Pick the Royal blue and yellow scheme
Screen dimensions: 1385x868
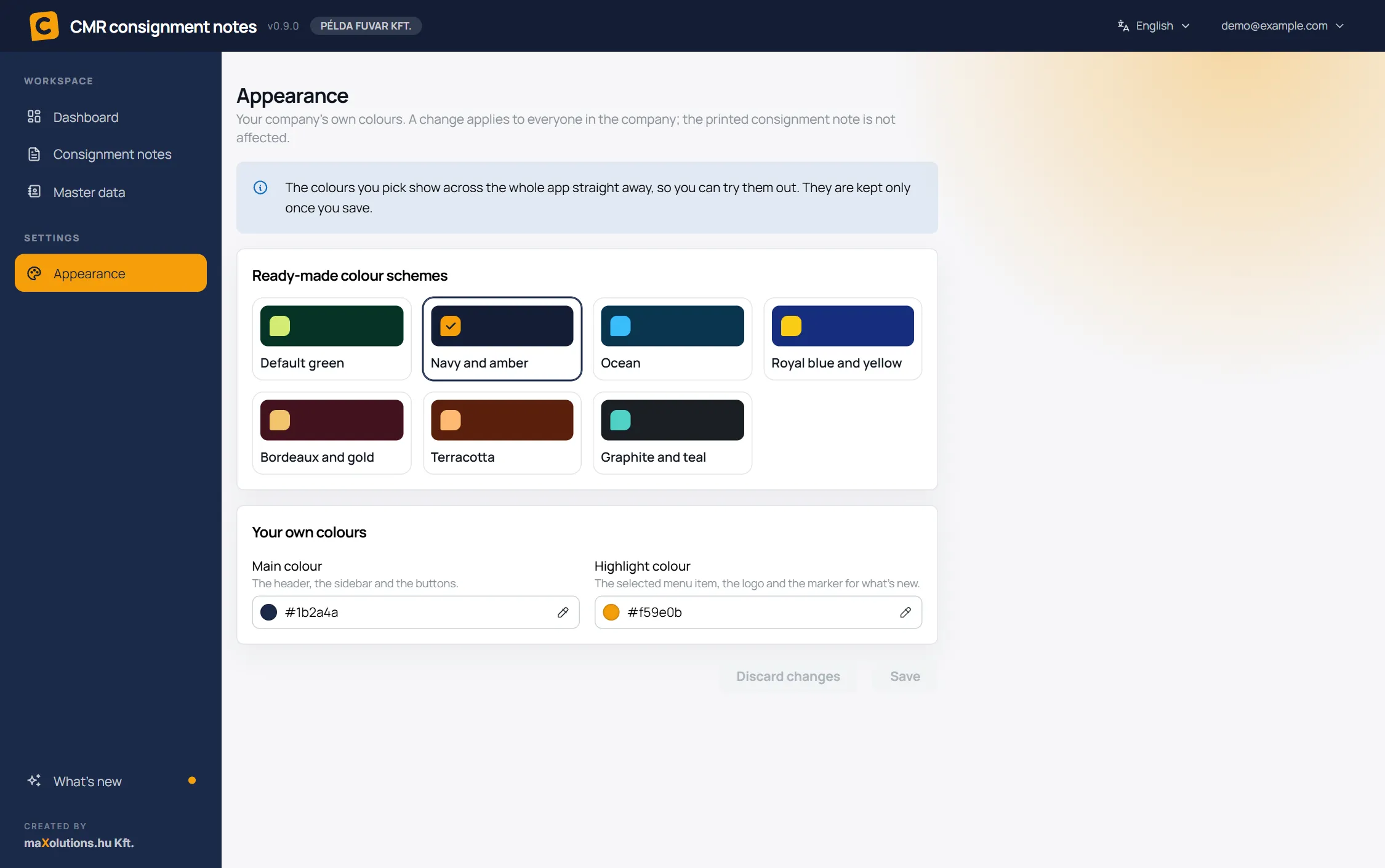[843, 339]
